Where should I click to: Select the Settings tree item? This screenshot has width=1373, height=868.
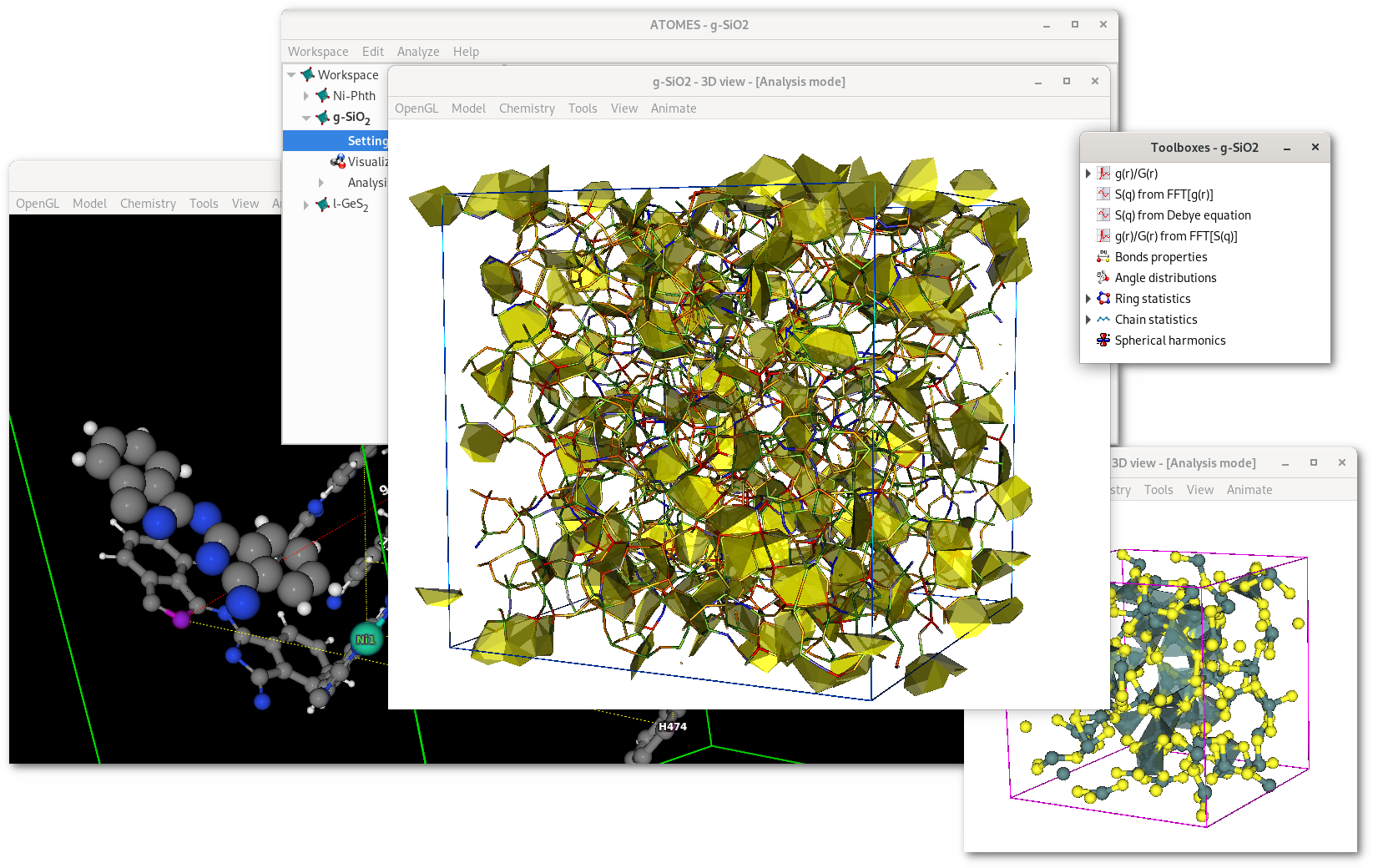pyautogui.click(x=367, y=141)
